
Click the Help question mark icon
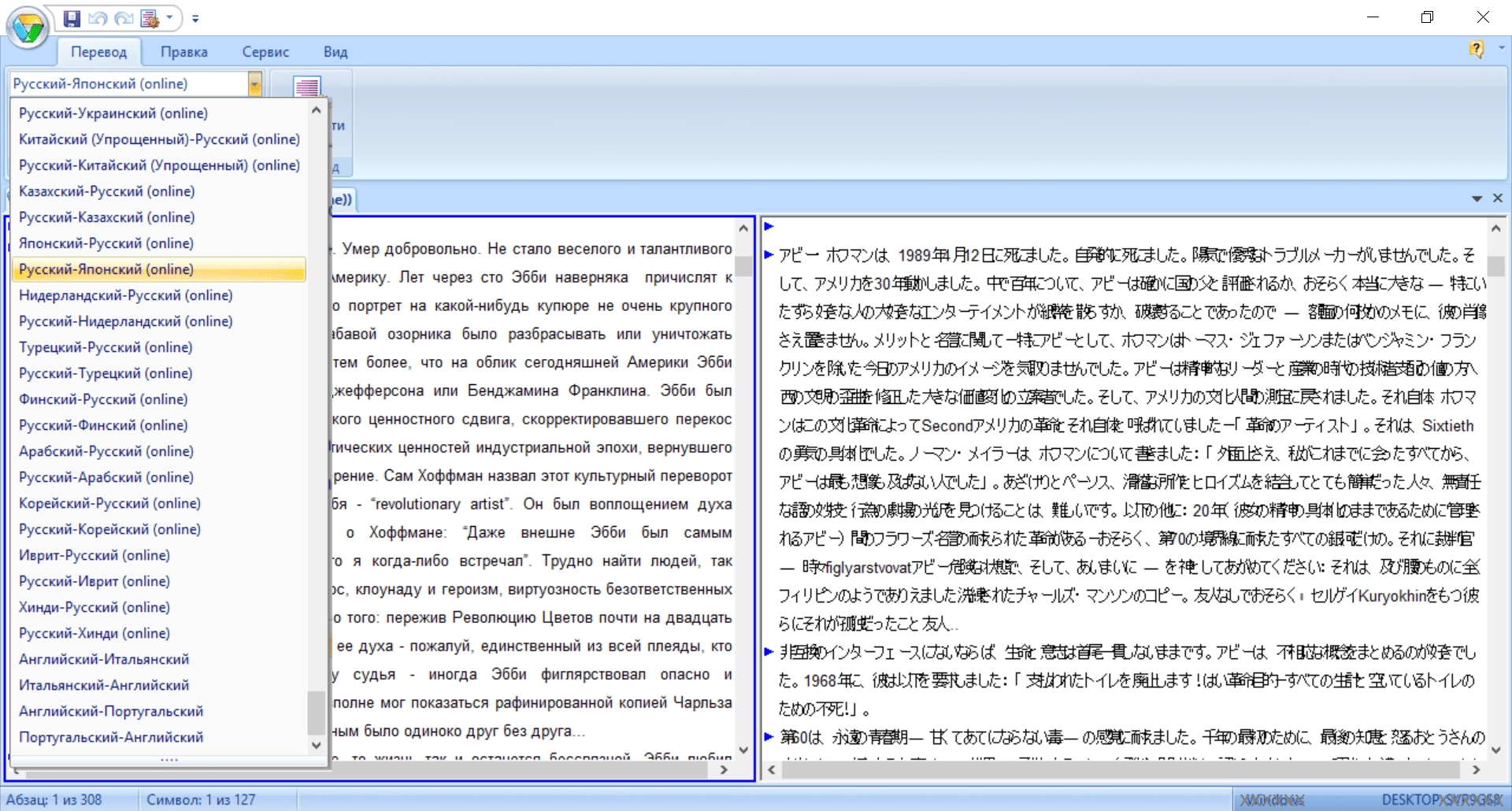[1477, 50]
